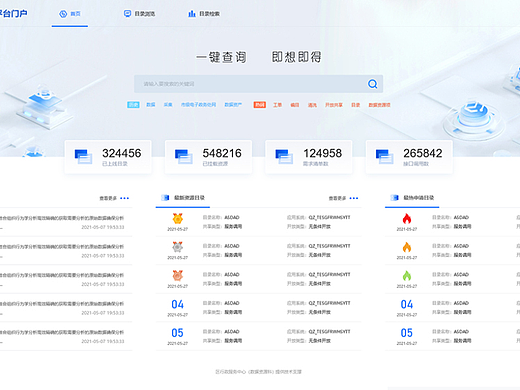Click the red flame top hot icon
The height and width of the screenshot is (390, 520).
(407, 218)
